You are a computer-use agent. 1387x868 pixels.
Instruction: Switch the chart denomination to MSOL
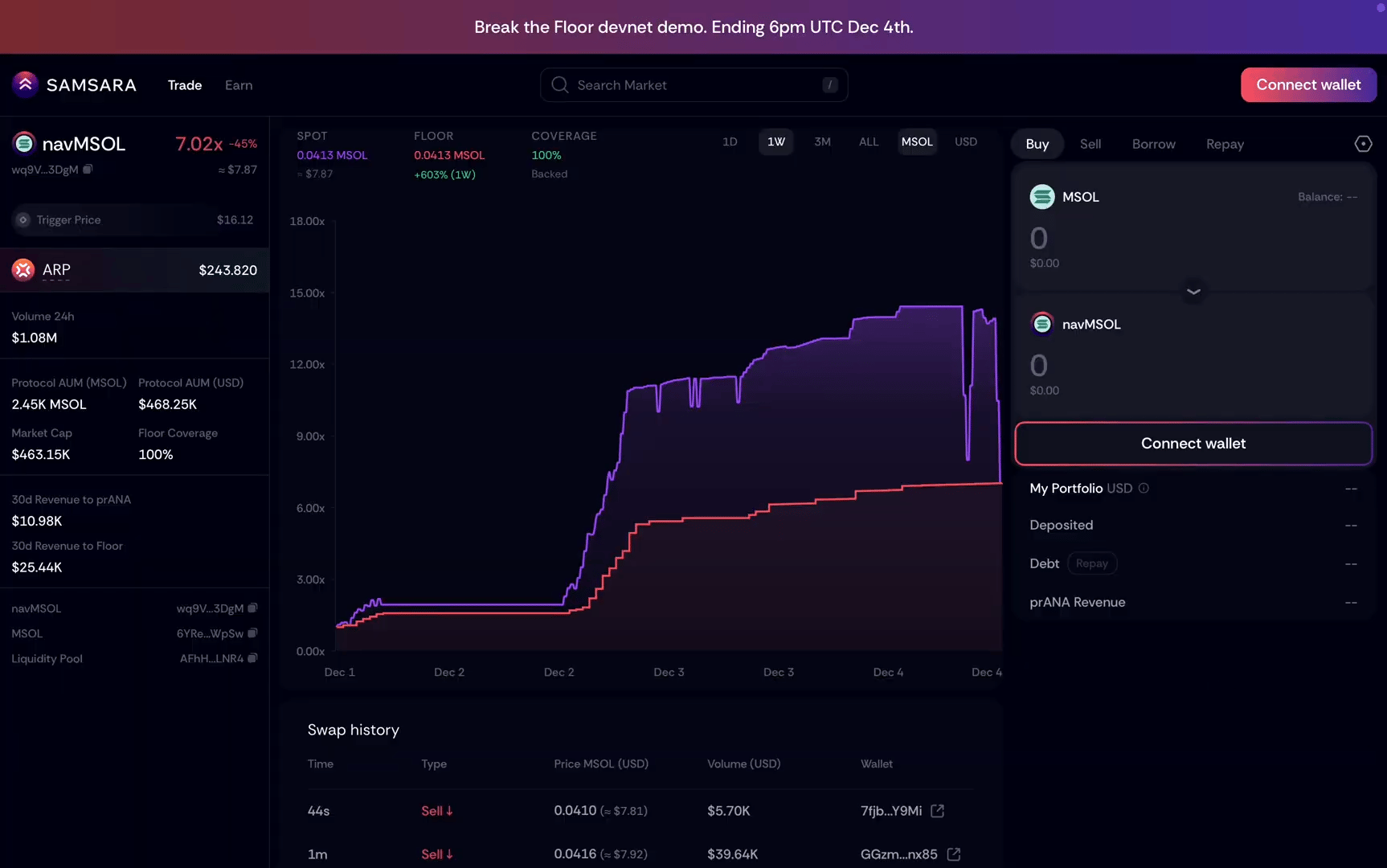[917, 141]
